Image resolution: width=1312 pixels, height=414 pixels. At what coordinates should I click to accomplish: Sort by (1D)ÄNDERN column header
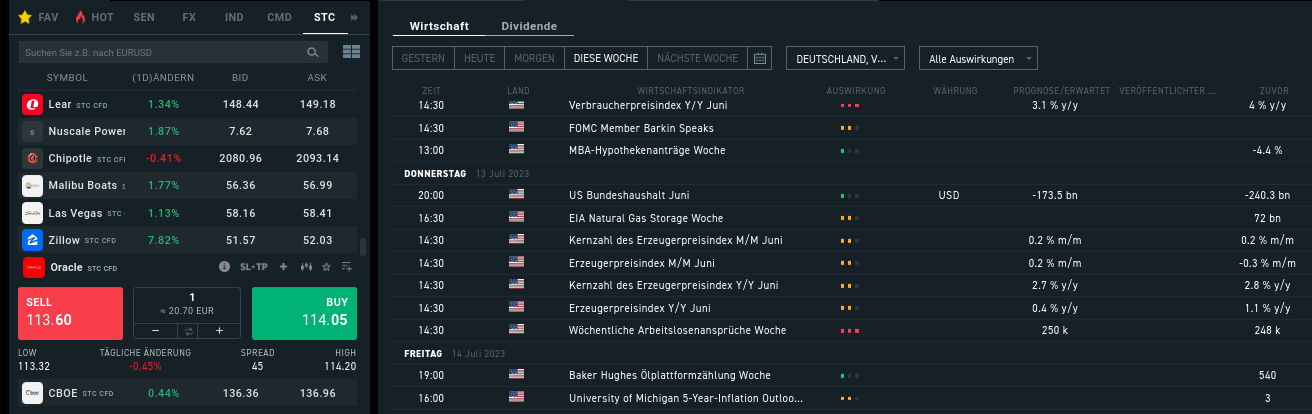click(163, 77)
